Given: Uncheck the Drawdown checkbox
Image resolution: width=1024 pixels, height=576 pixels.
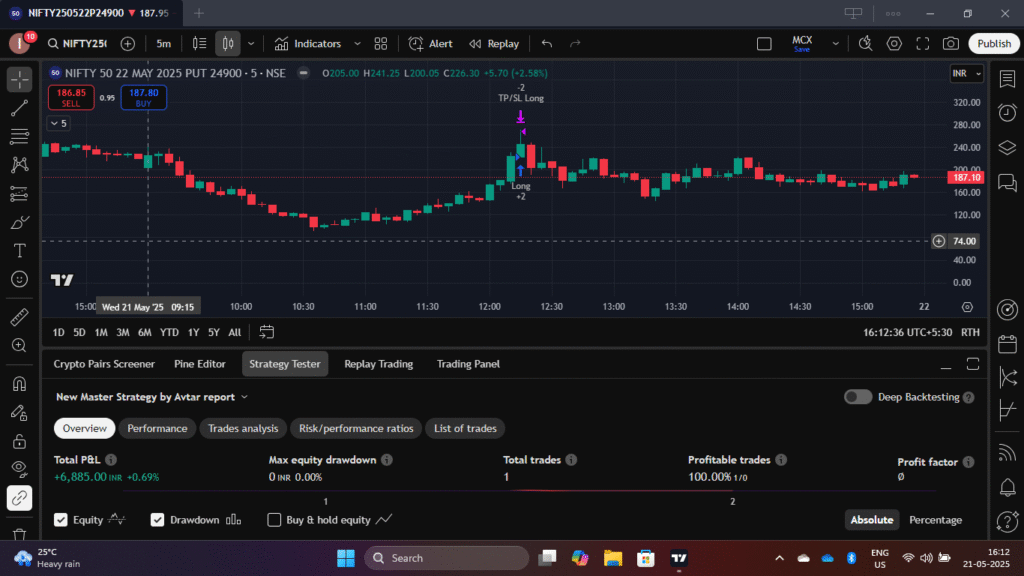Looking at the screenshot, I should point(157,520).
